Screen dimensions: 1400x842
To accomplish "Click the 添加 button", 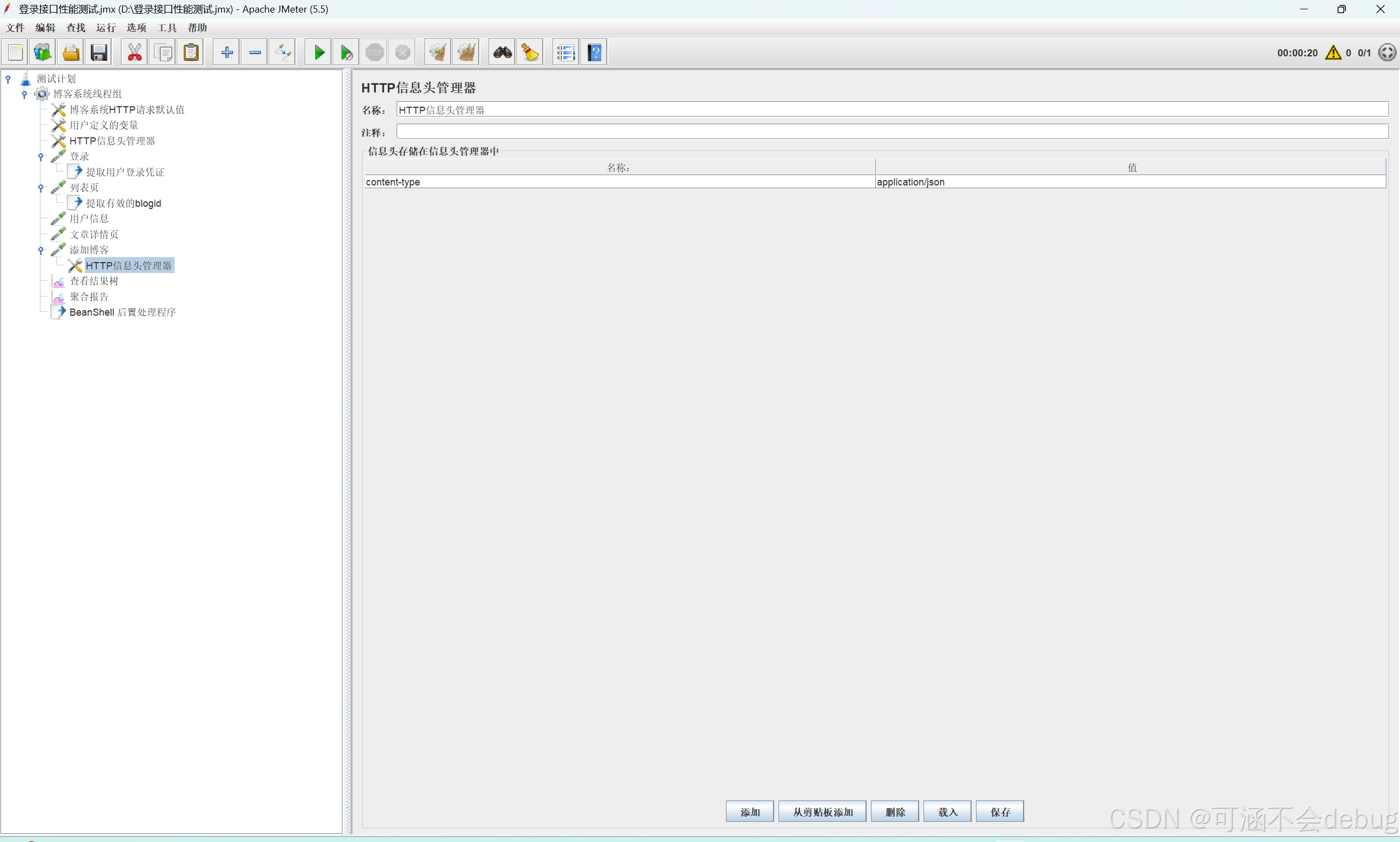I will [750, 811].
